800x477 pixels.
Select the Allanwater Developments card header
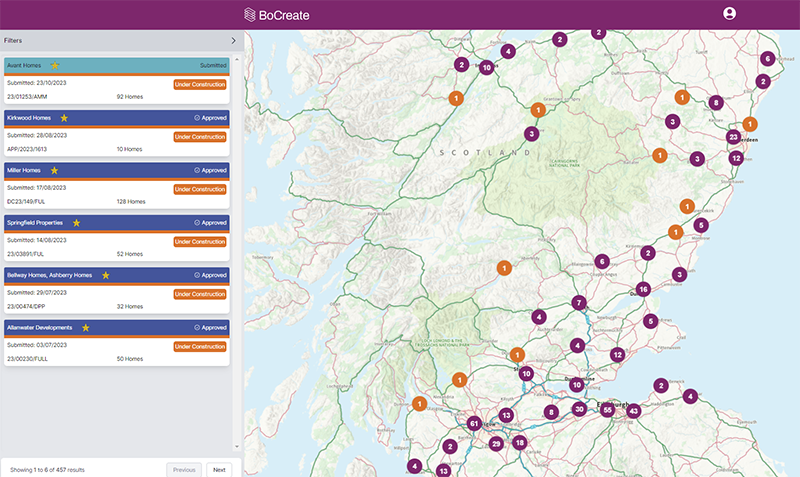pos(117,328)
